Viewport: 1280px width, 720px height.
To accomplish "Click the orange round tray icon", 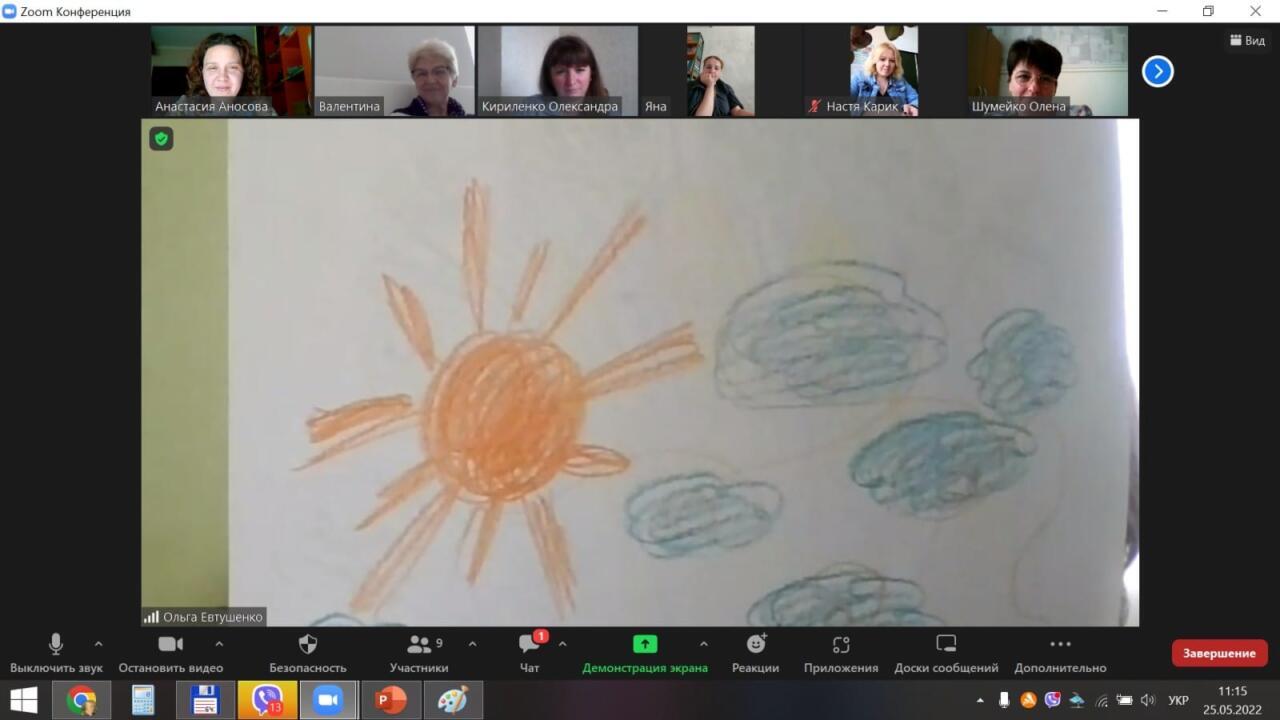I will pyautogui.click(x=1028, y=700).
